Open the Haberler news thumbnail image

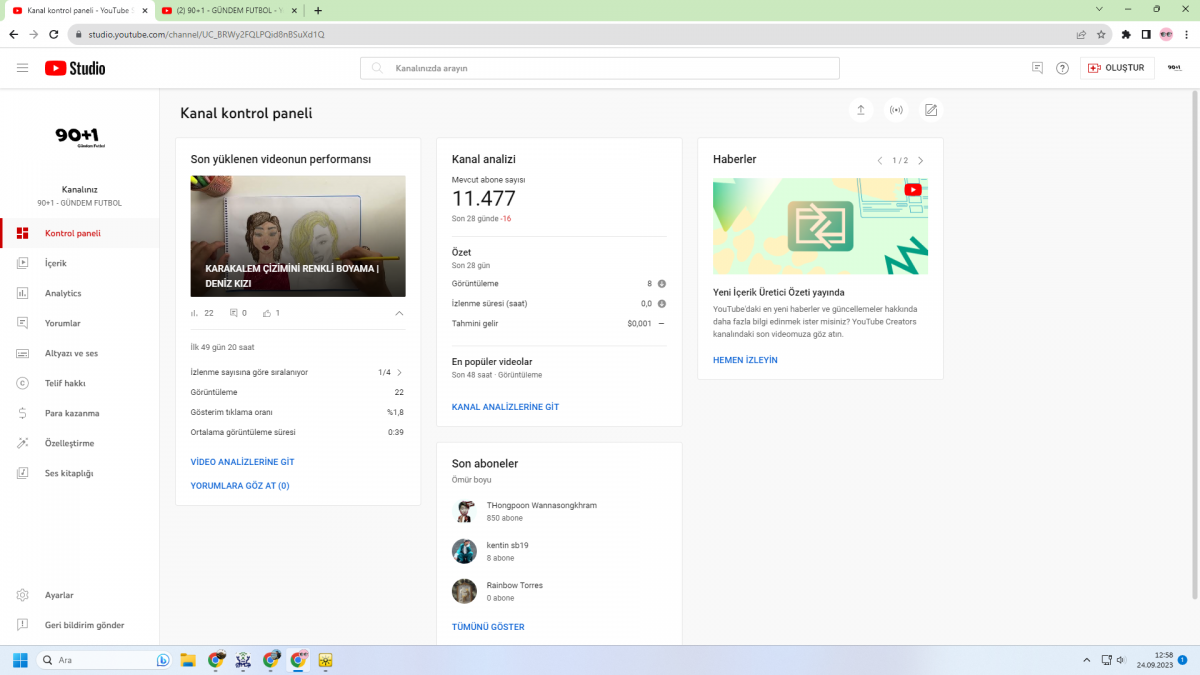[820, 226]
